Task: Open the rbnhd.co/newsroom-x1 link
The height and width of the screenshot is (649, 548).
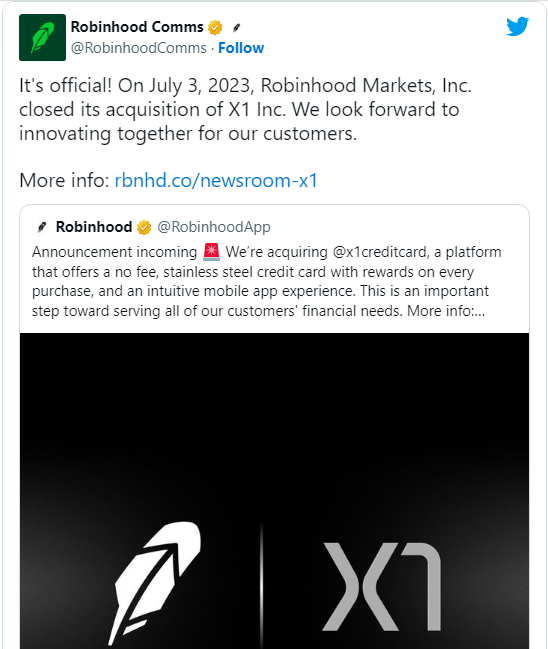Action: 216,180
